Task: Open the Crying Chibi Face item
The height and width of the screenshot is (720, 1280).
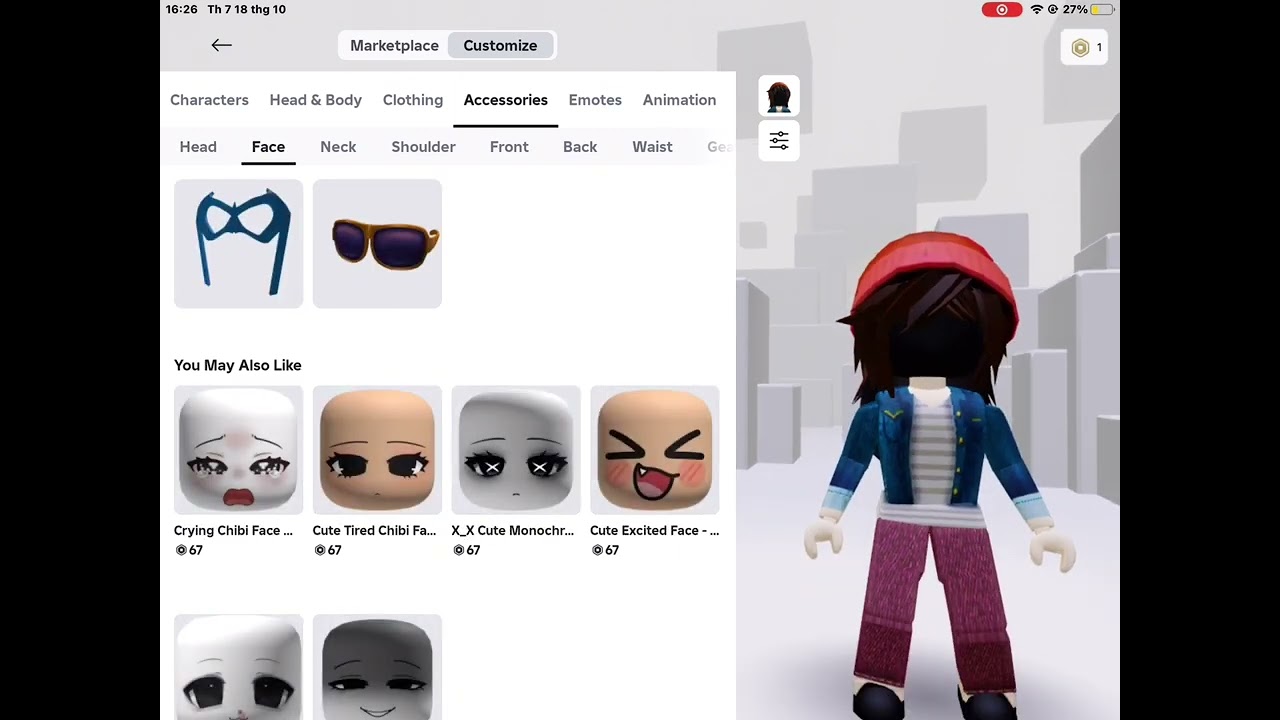Action: 238,450
